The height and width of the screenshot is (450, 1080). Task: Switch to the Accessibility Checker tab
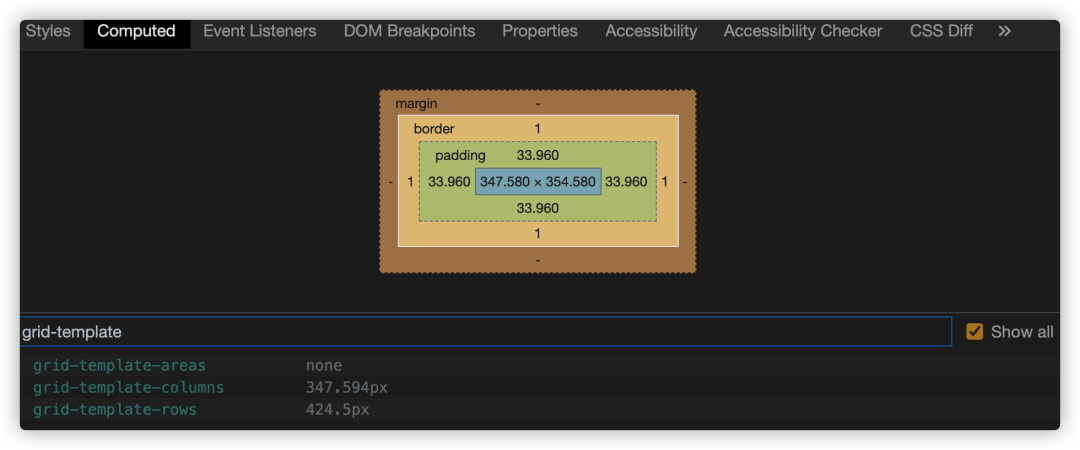pos(803,31)
